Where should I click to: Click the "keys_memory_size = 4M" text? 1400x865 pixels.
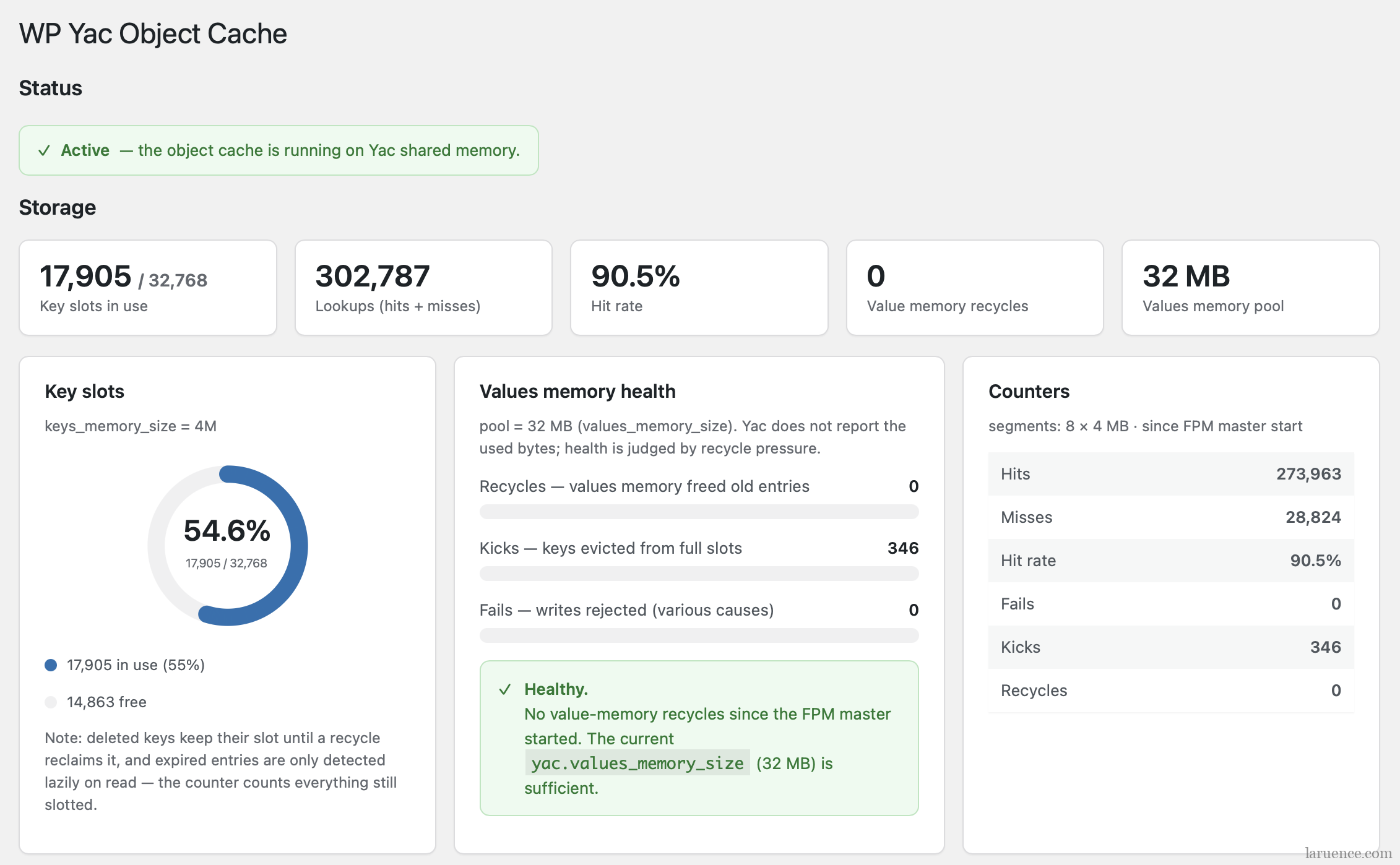pos(131,426)
